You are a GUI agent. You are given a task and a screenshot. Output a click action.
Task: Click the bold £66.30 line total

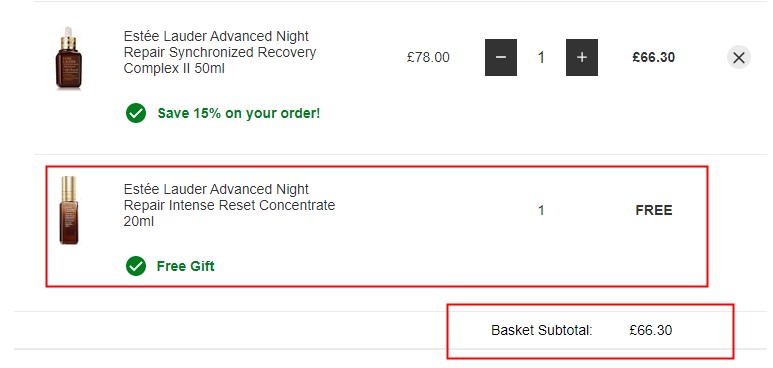[x=654, y=57]
